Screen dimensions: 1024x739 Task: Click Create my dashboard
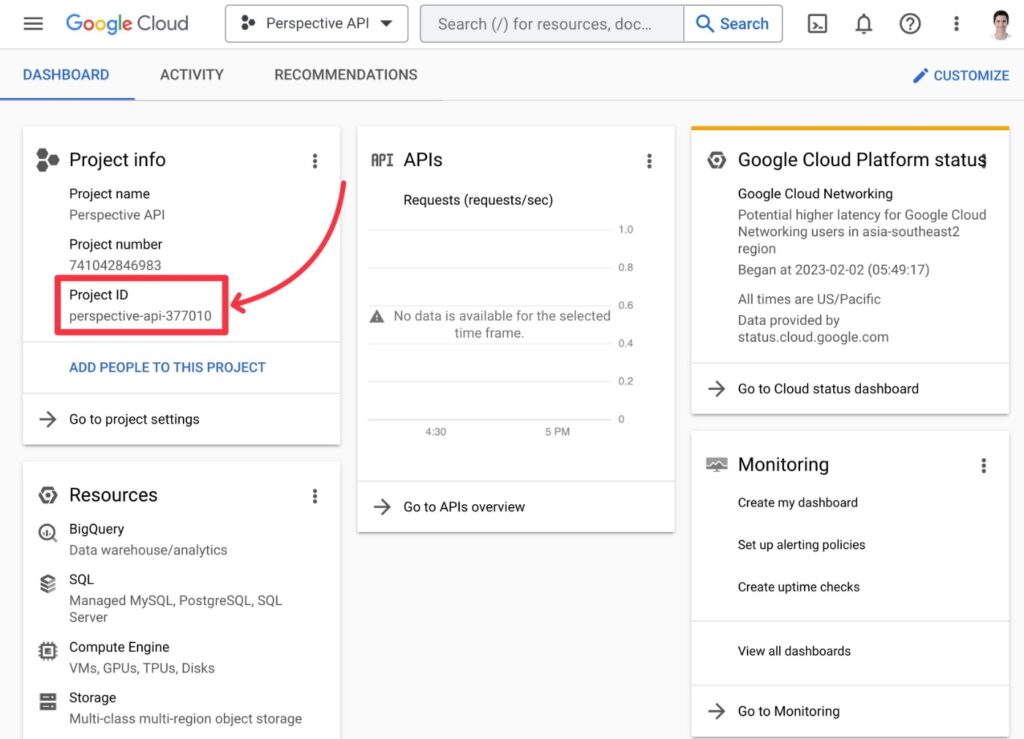pos(797,503)
